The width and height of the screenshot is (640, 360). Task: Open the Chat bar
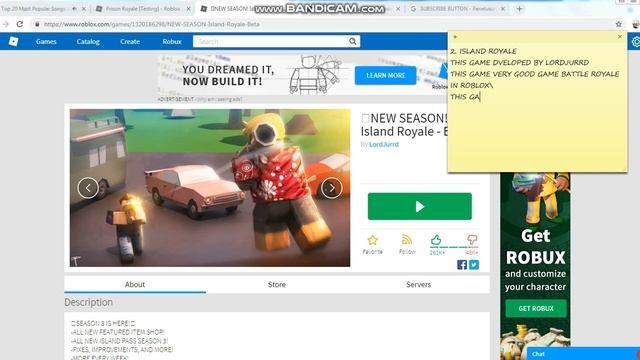click(583, 354)
